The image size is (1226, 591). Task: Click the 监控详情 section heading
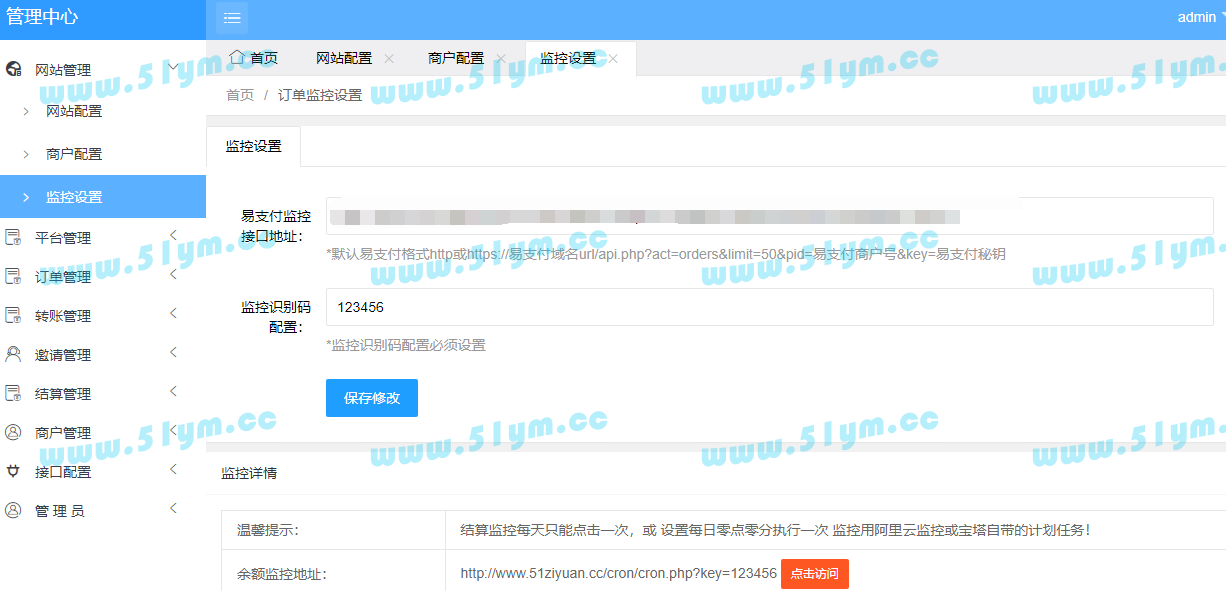(x=249, y=473)
